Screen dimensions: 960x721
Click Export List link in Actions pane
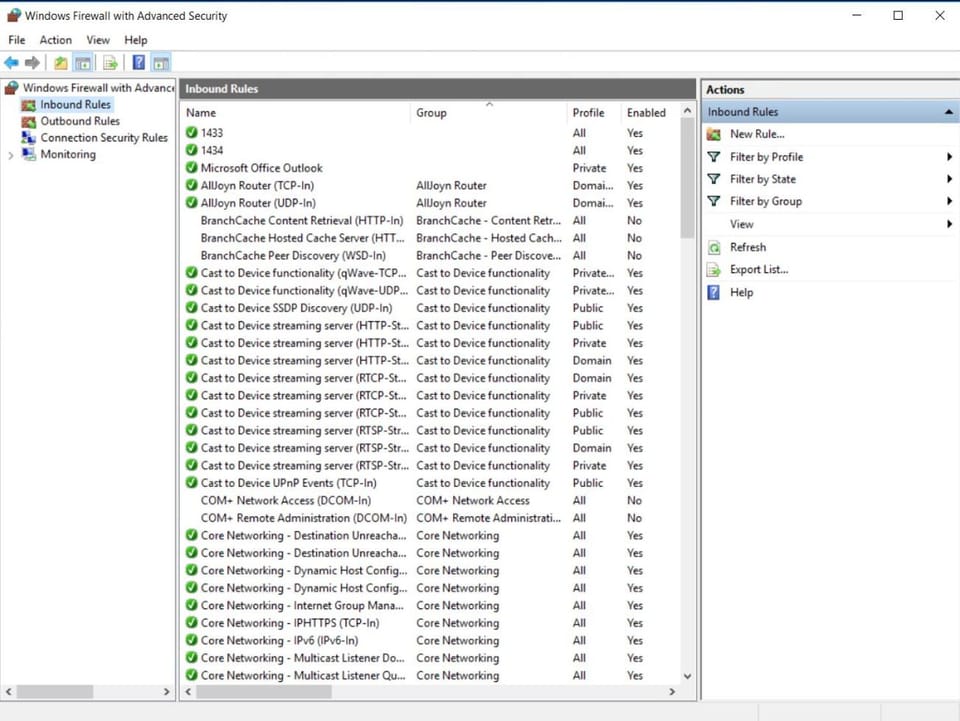click(758, 269)
